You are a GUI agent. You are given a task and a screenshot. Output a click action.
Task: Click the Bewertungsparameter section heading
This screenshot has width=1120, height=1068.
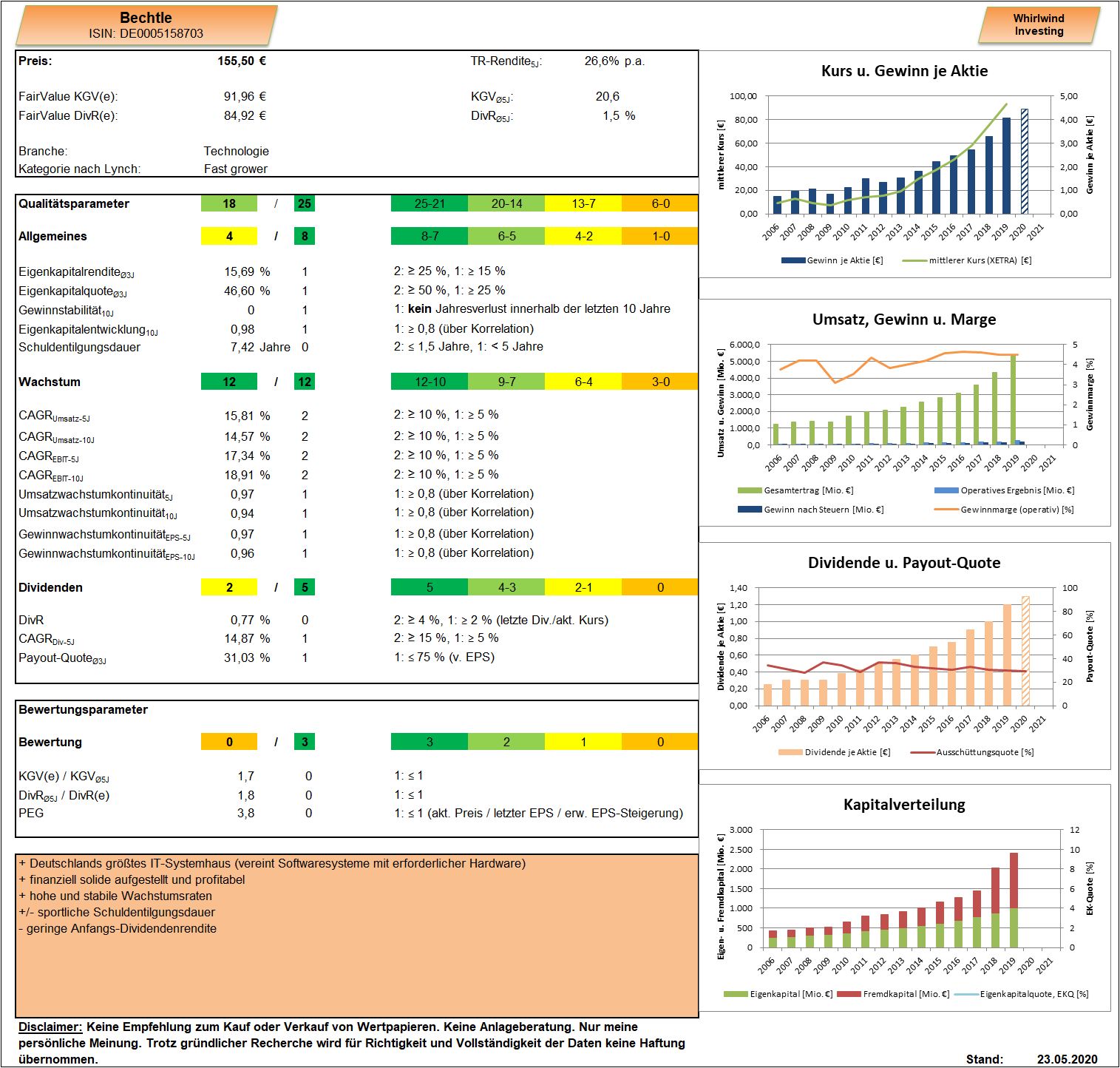coord(83,709)
